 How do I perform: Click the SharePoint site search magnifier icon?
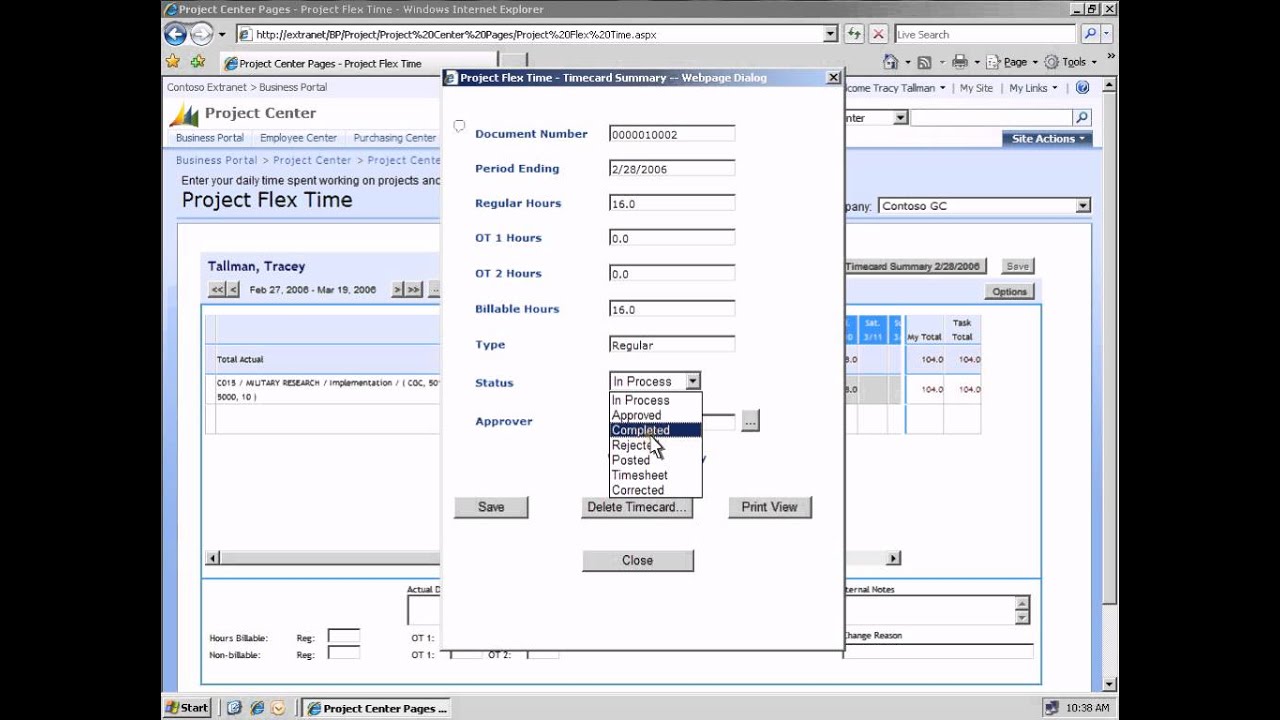tap(1081, 118)
